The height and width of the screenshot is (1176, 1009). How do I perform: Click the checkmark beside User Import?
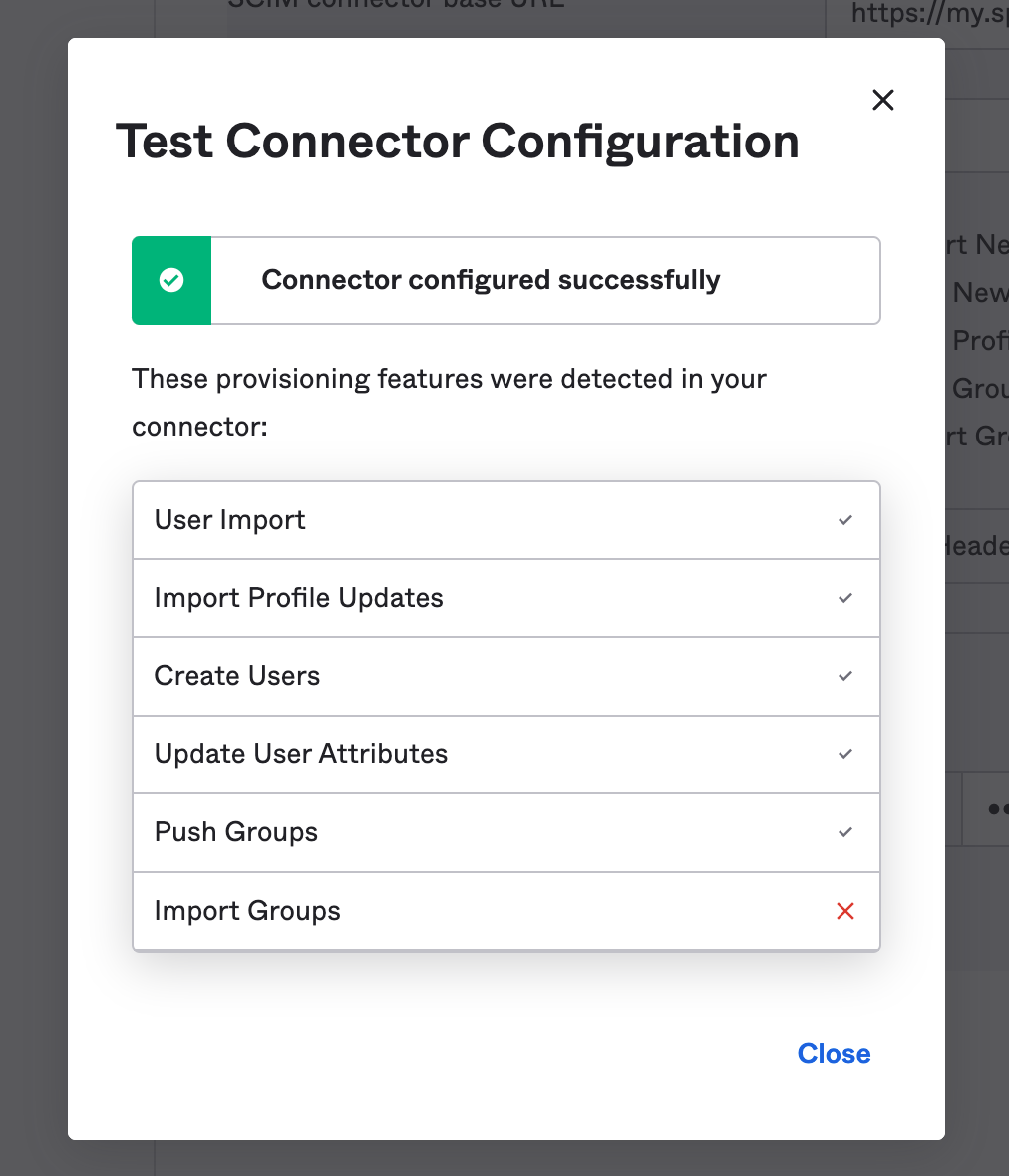coord(845,520)
